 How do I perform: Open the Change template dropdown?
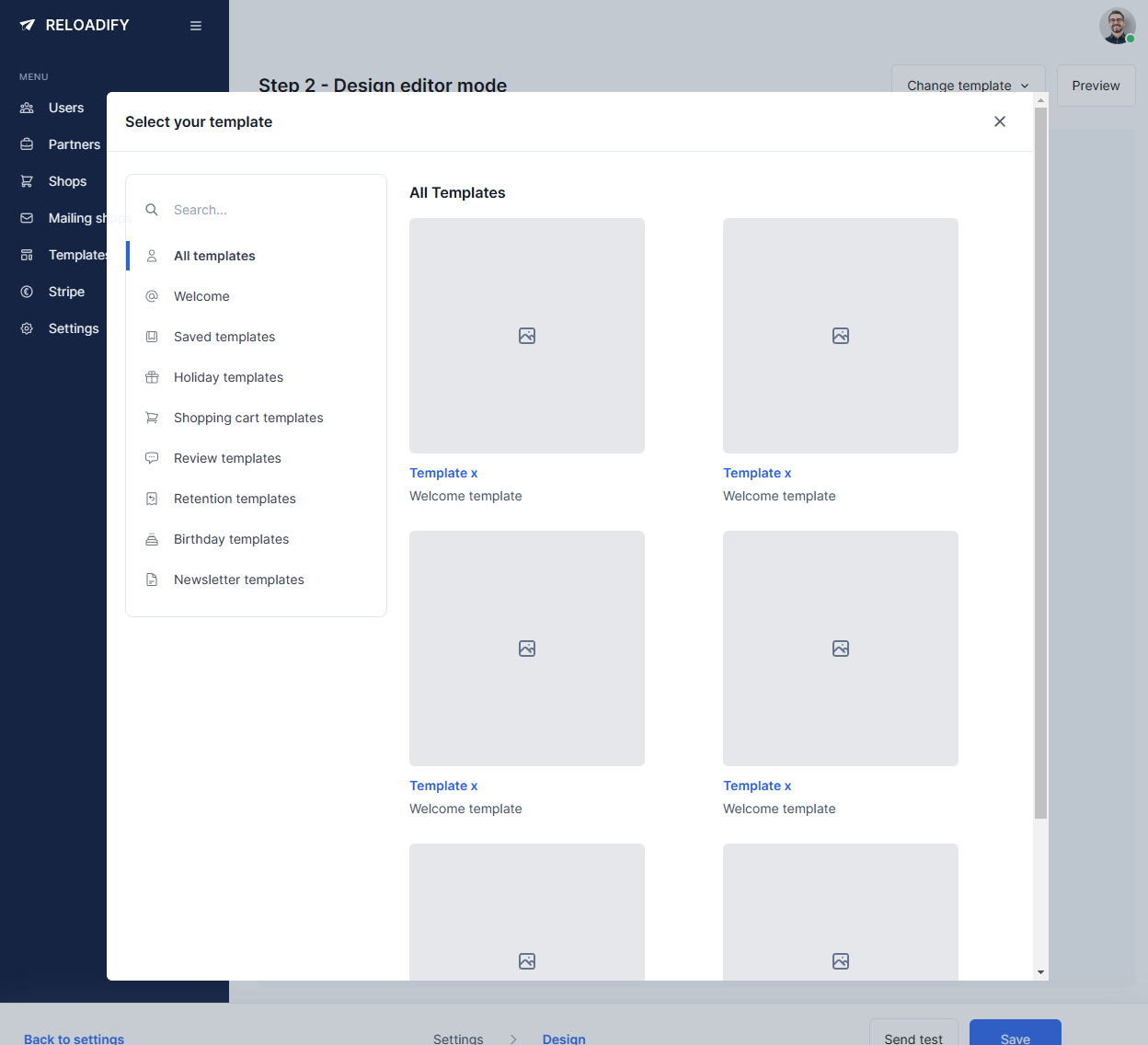coord(968,85)
